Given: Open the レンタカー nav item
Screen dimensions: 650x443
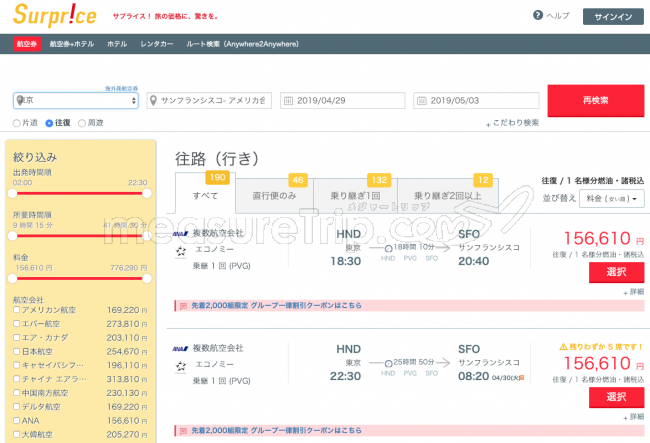Looking at the screenshot, I should [157, 44].
